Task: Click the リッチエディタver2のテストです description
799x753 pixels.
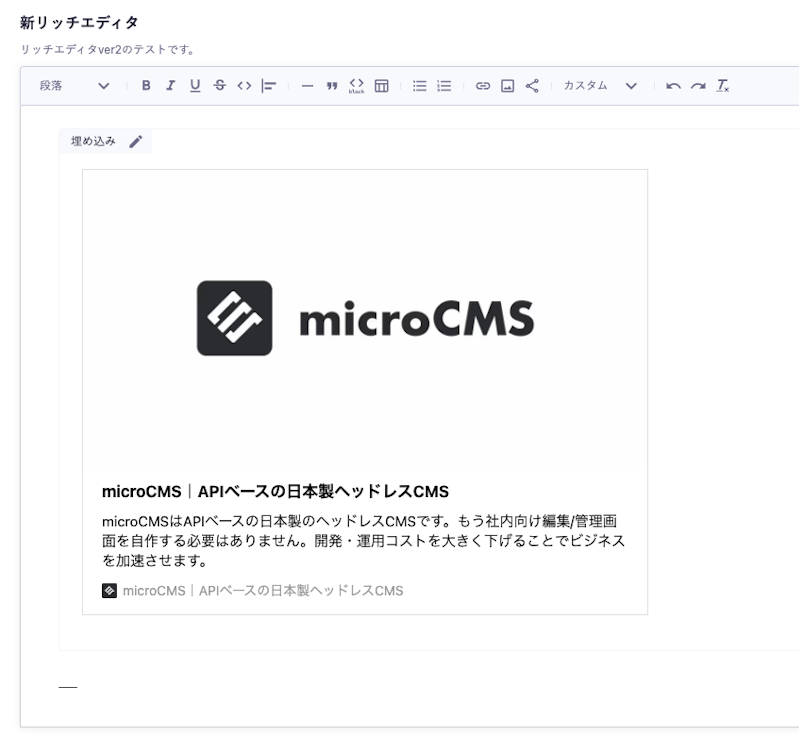Action: (x=108, y=49)
